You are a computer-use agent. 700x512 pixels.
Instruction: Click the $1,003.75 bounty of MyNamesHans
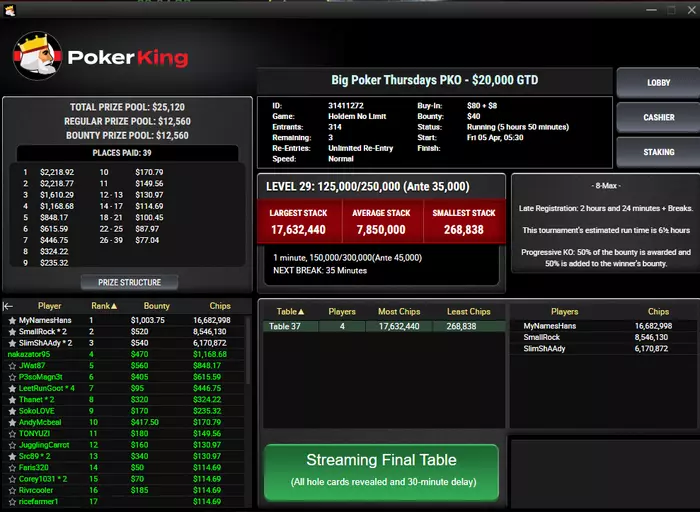coord(148,321)
